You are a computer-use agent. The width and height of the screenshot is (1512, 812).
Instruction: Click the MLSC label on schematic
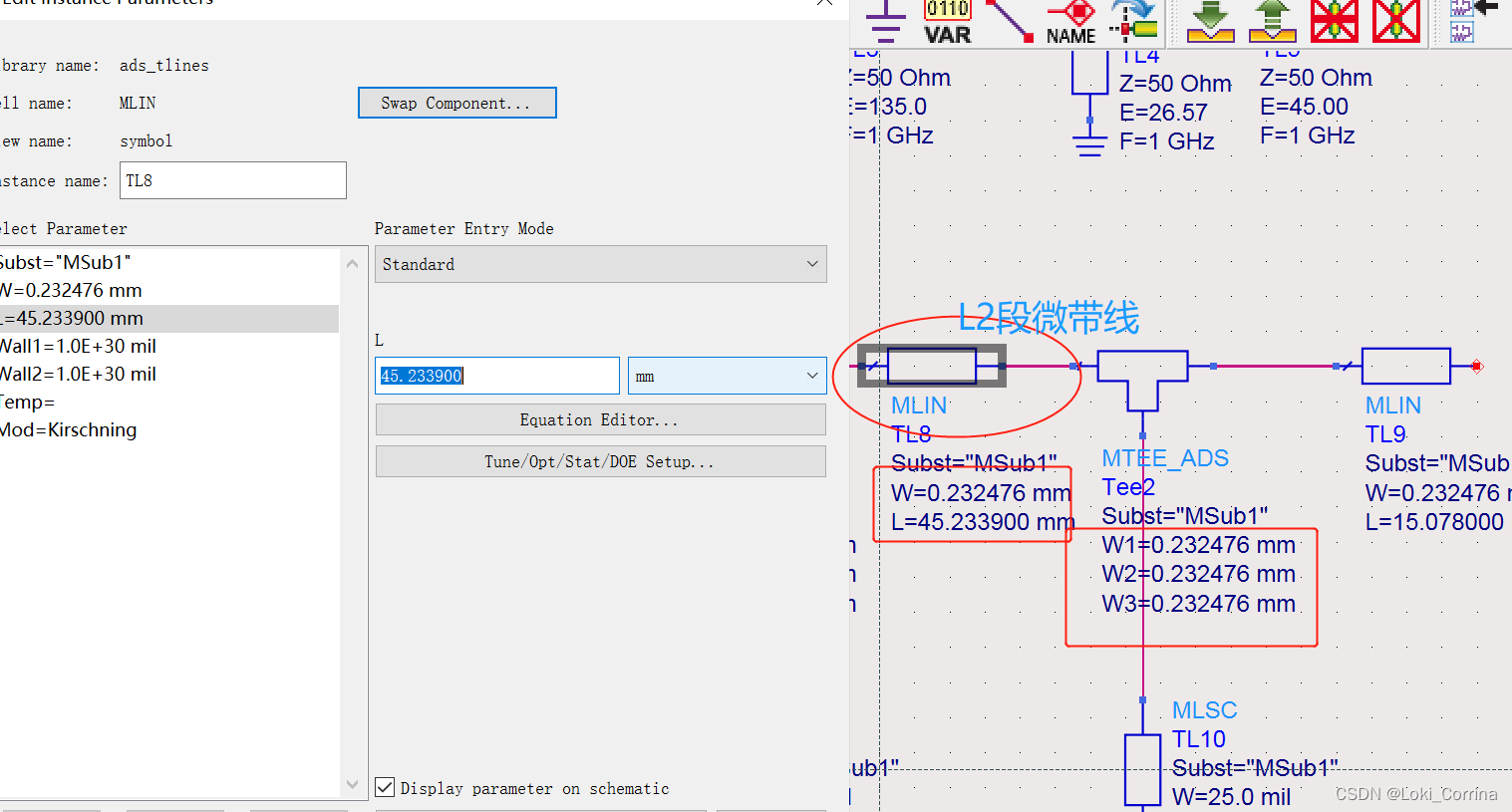(x=1204, y=710)
